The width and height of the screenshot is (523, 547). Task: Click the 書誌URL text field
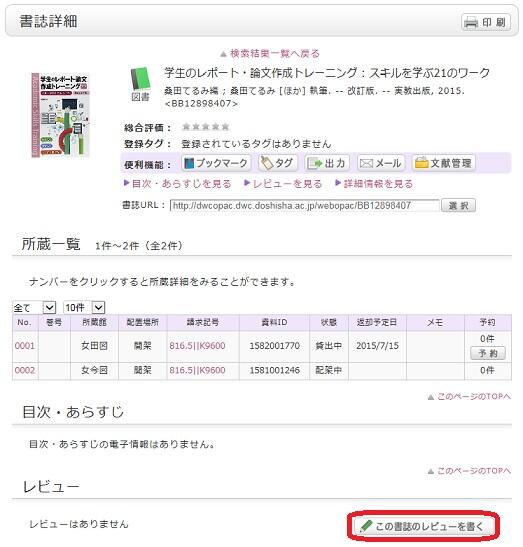point(304,205)
